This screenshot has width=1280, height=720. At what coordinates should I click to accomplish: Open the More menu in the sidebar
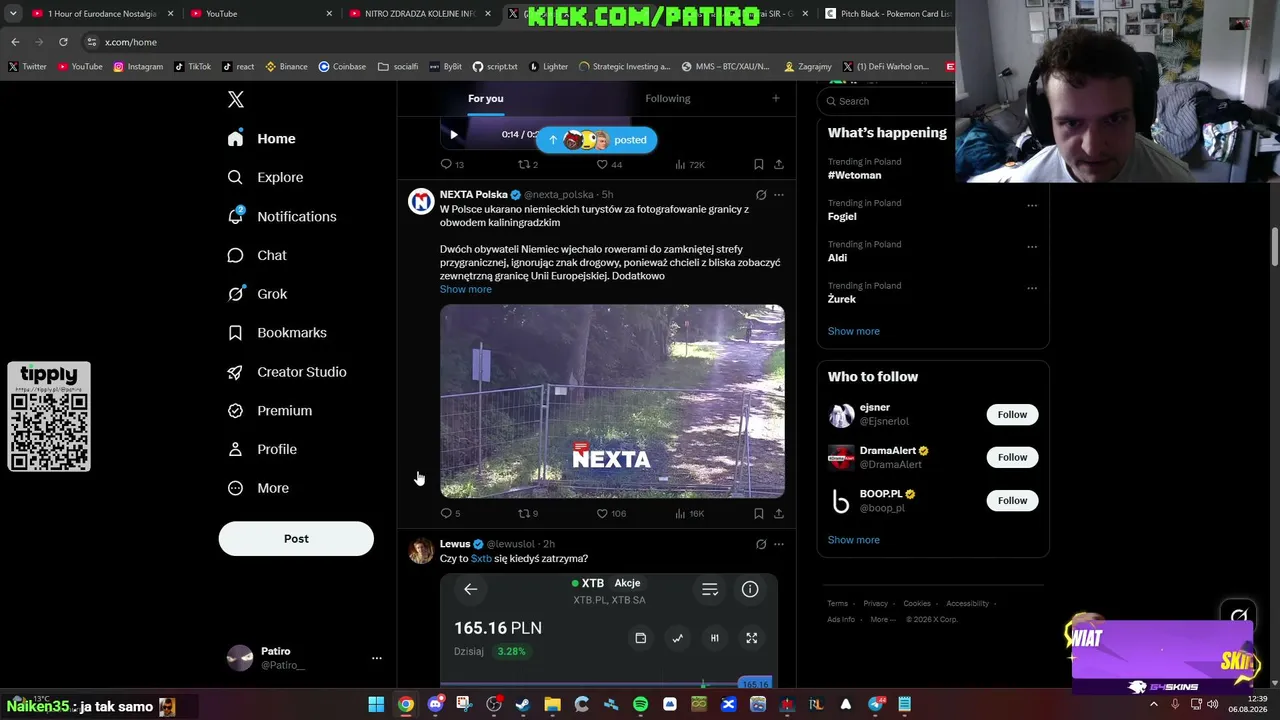click(x=258, y=488)
